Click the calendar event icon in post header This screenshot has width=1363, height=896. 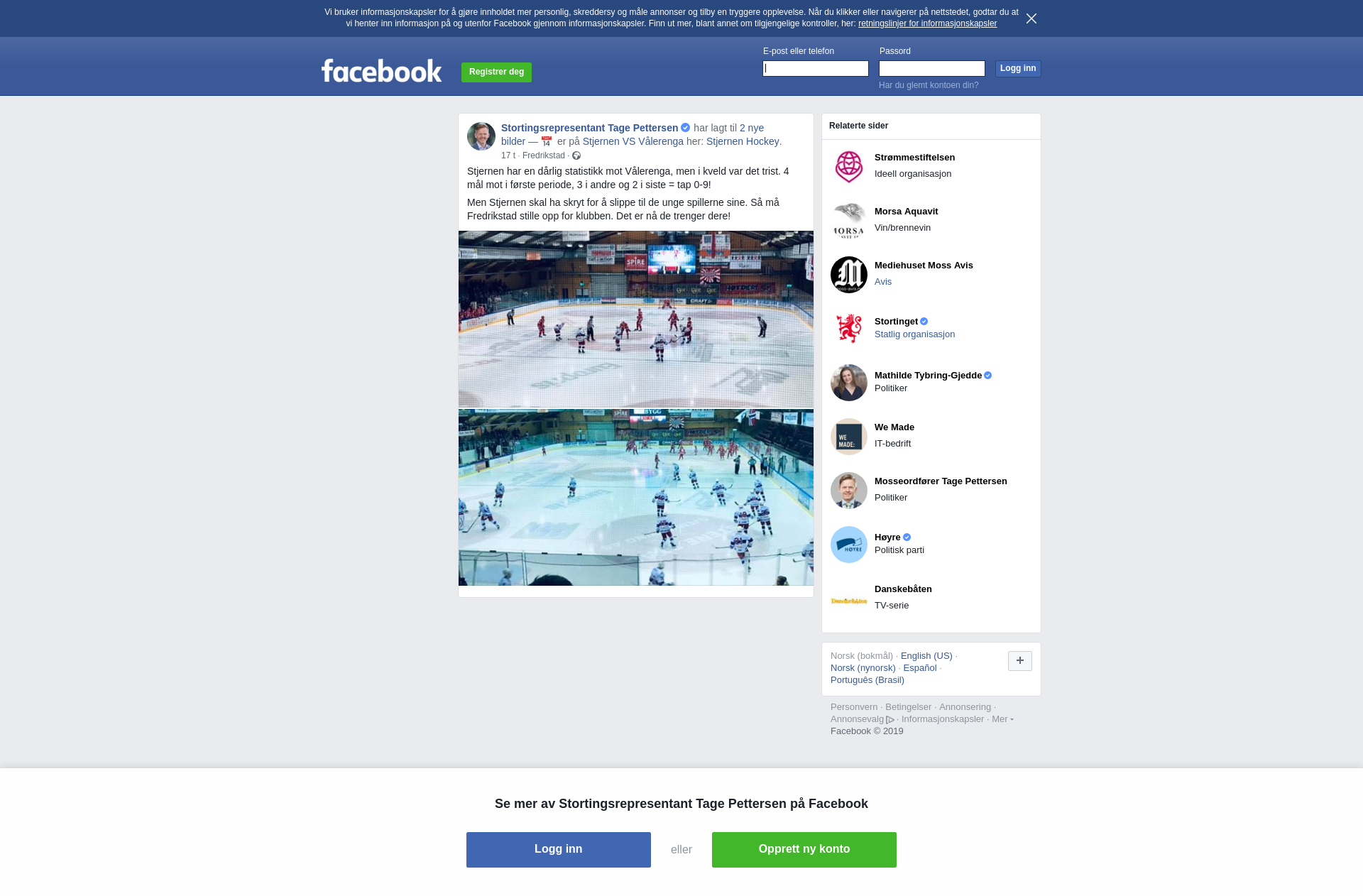tap(547, 141)
